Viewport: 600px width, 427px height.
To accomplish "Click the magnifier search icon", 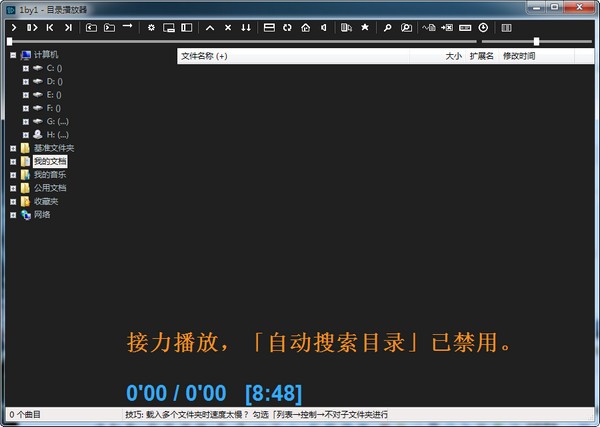I will point(388,27).
